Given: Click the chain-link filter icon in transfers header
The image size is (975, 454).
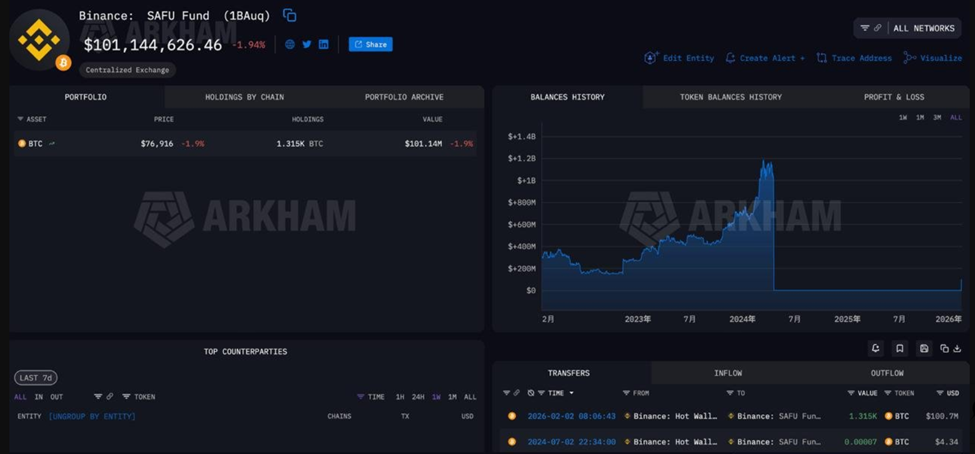Looking at the screenshot, I should coord(516,393).
